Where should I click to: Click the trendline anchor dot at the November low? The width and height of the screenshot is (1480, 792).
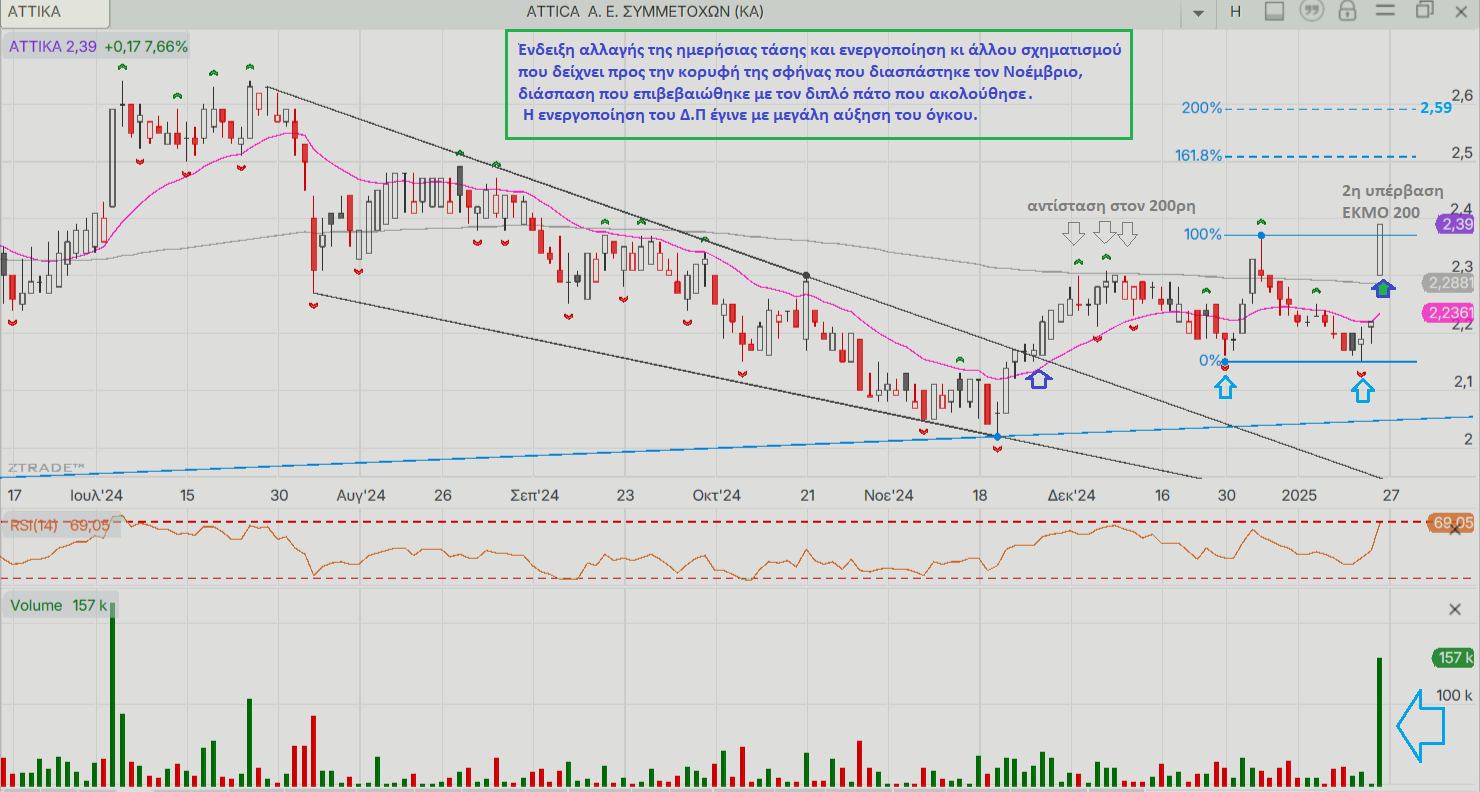coord(997,436)
